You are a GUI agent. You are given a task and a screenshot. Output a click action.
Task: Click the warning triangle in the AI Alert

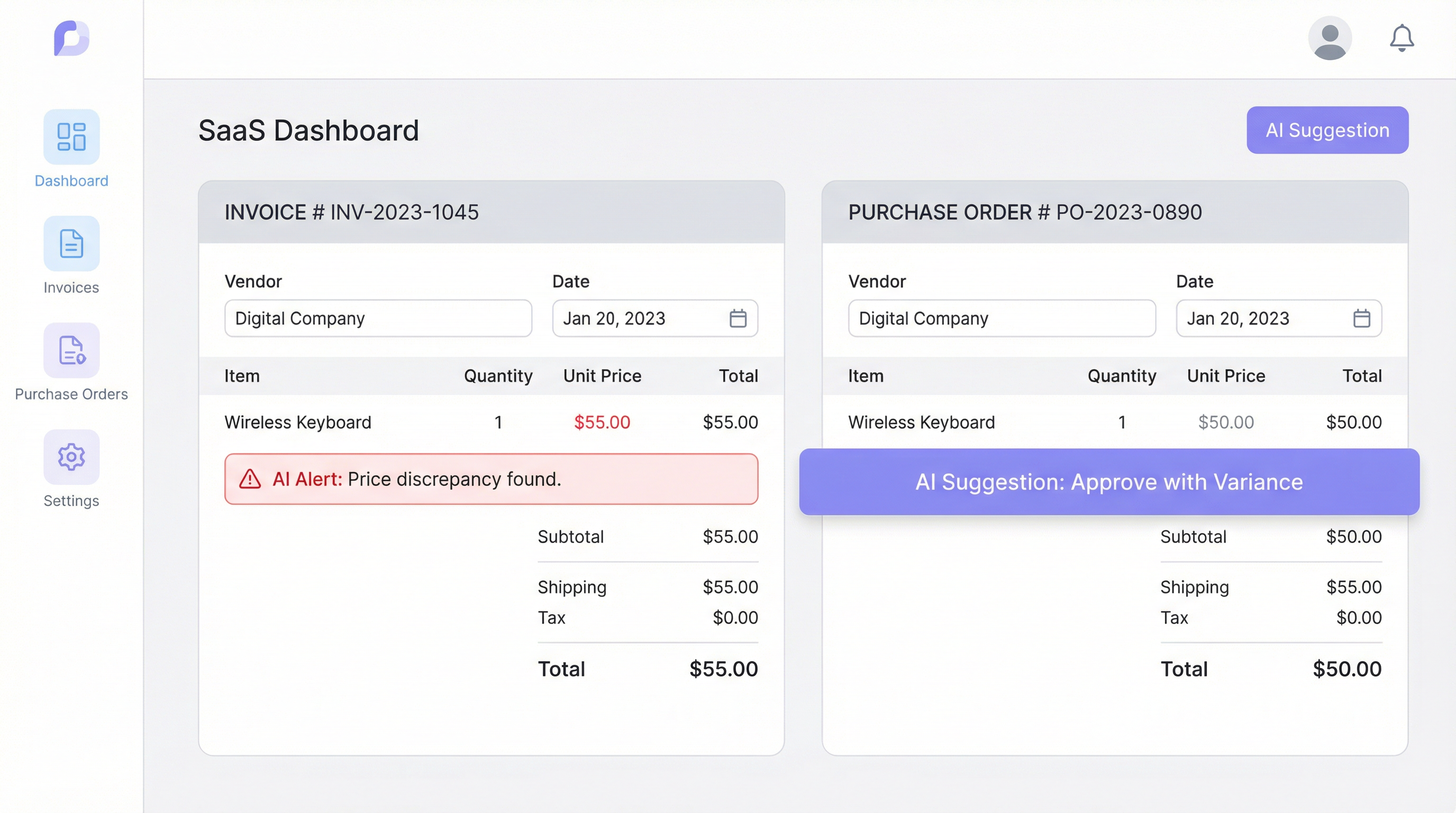pyautogui.click(x=249, y=479)
